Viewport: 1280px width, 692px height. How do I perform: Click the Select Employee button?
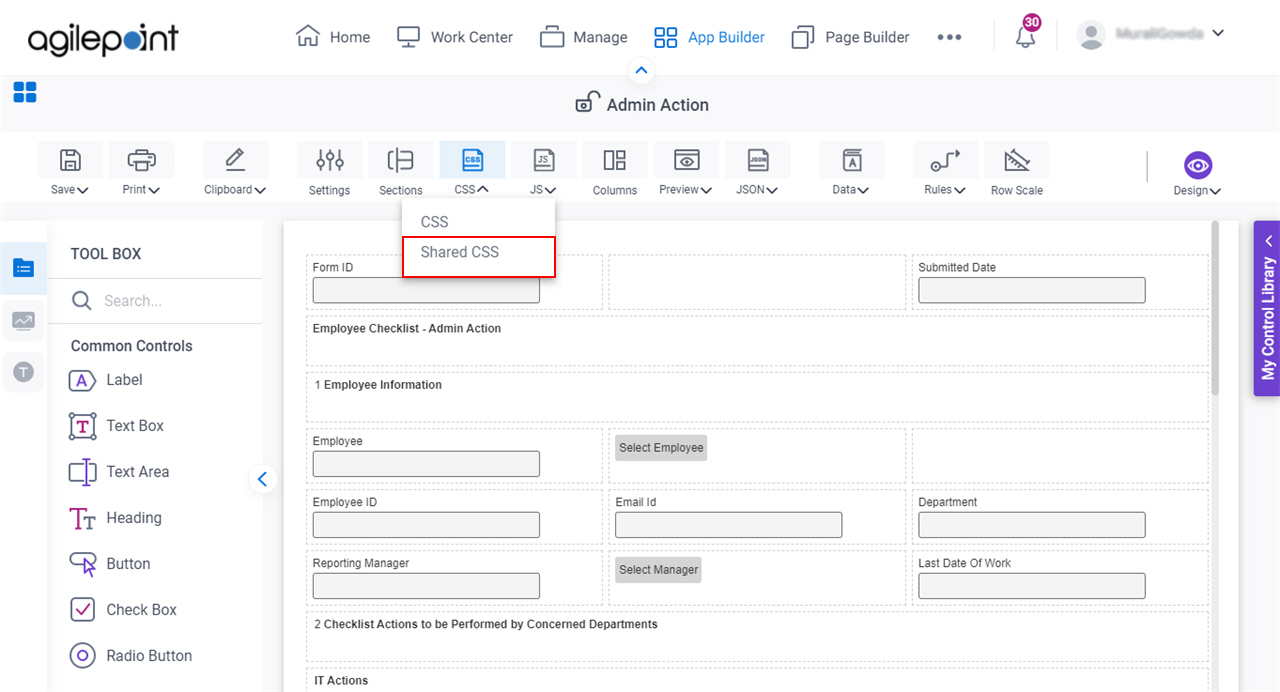[661, 448]
